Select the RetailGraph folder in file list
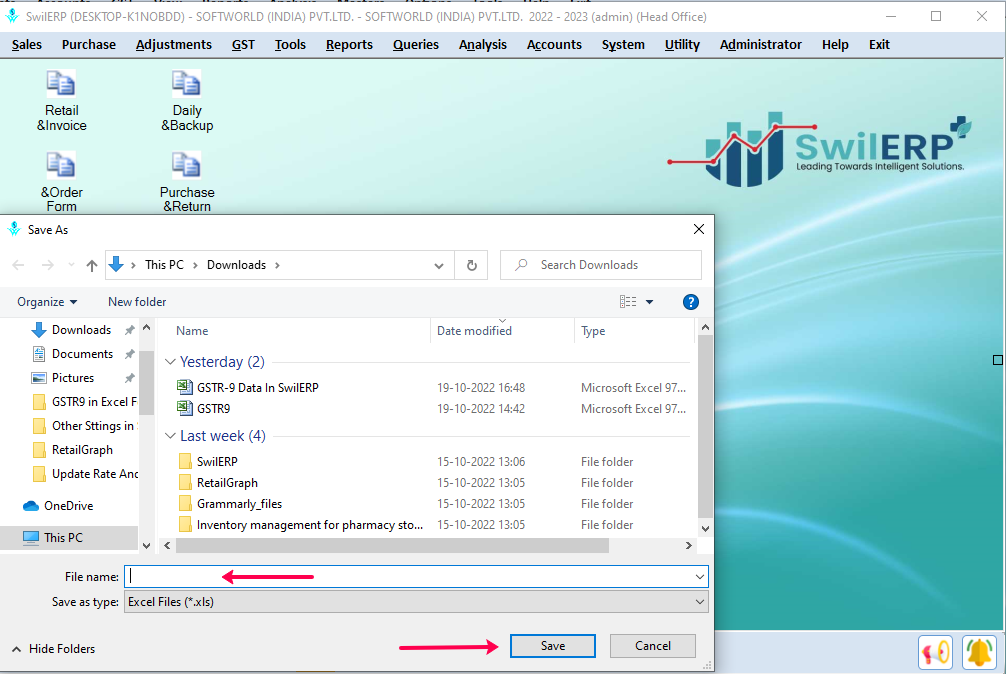 click(x=227, y=483)
